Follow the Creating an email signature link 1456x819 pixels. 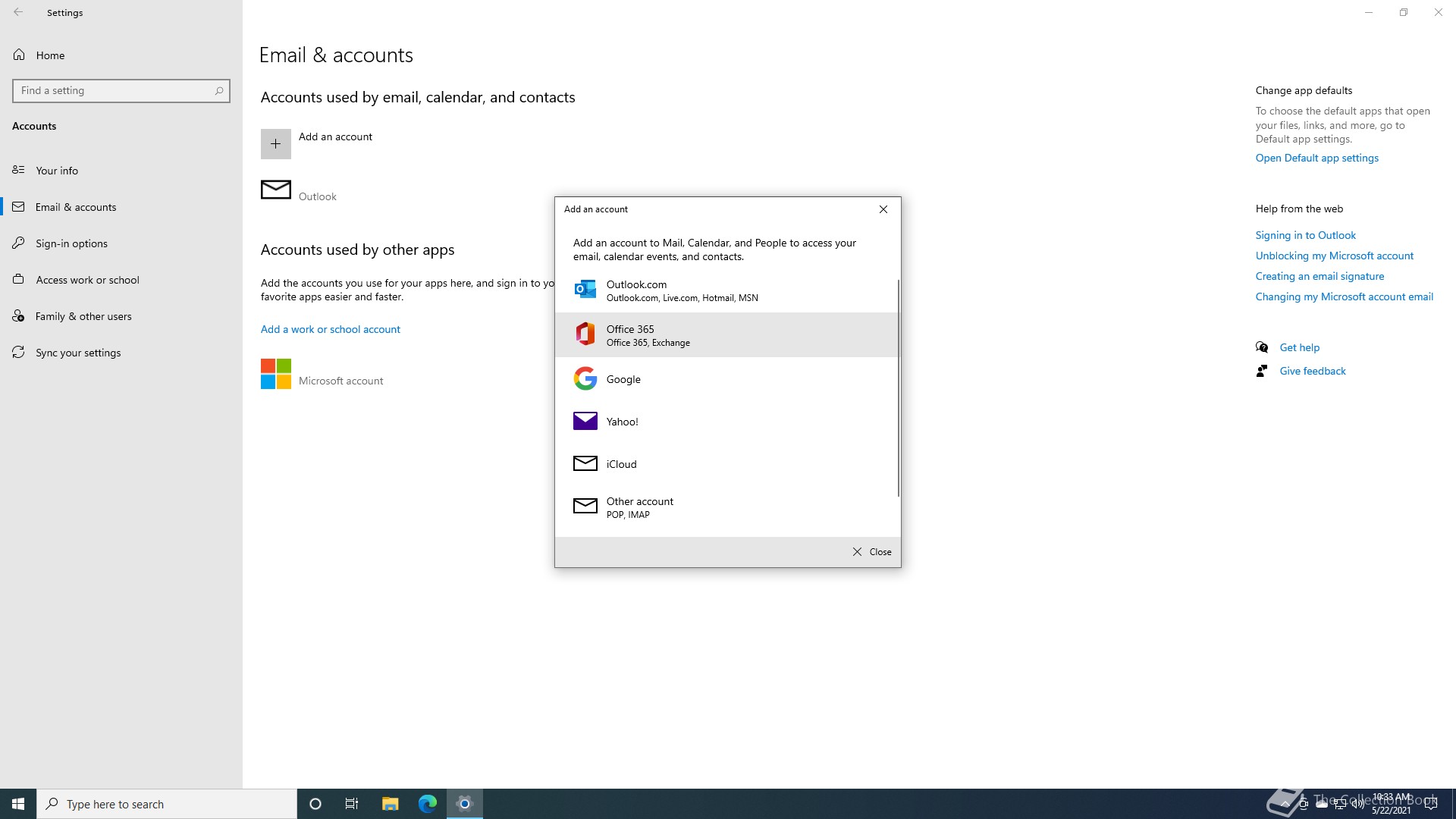(1319, 275)
